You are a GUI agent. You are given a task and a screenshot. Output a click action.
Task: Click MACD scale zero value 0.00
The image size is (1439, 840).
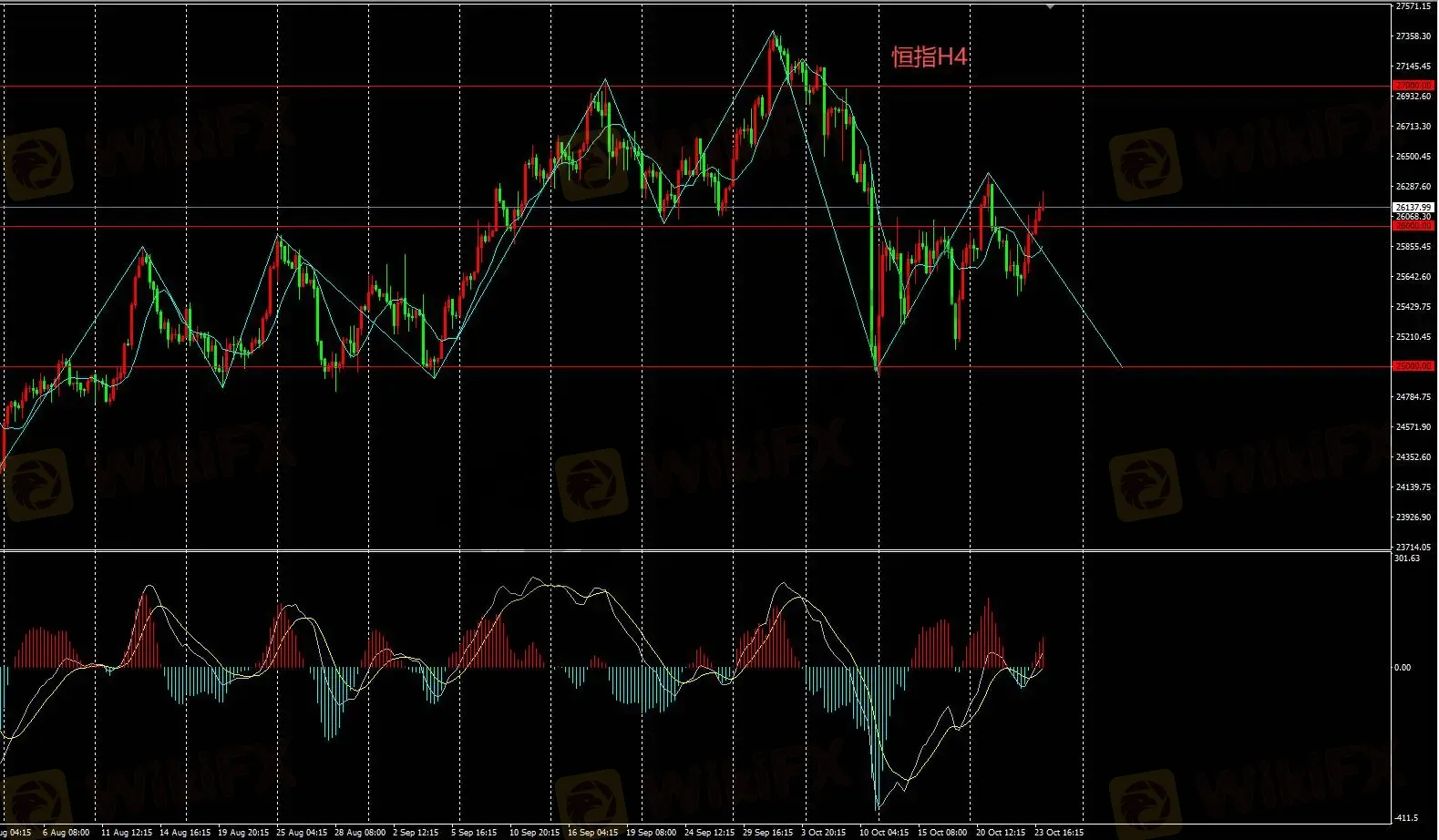click(1403, 668)
